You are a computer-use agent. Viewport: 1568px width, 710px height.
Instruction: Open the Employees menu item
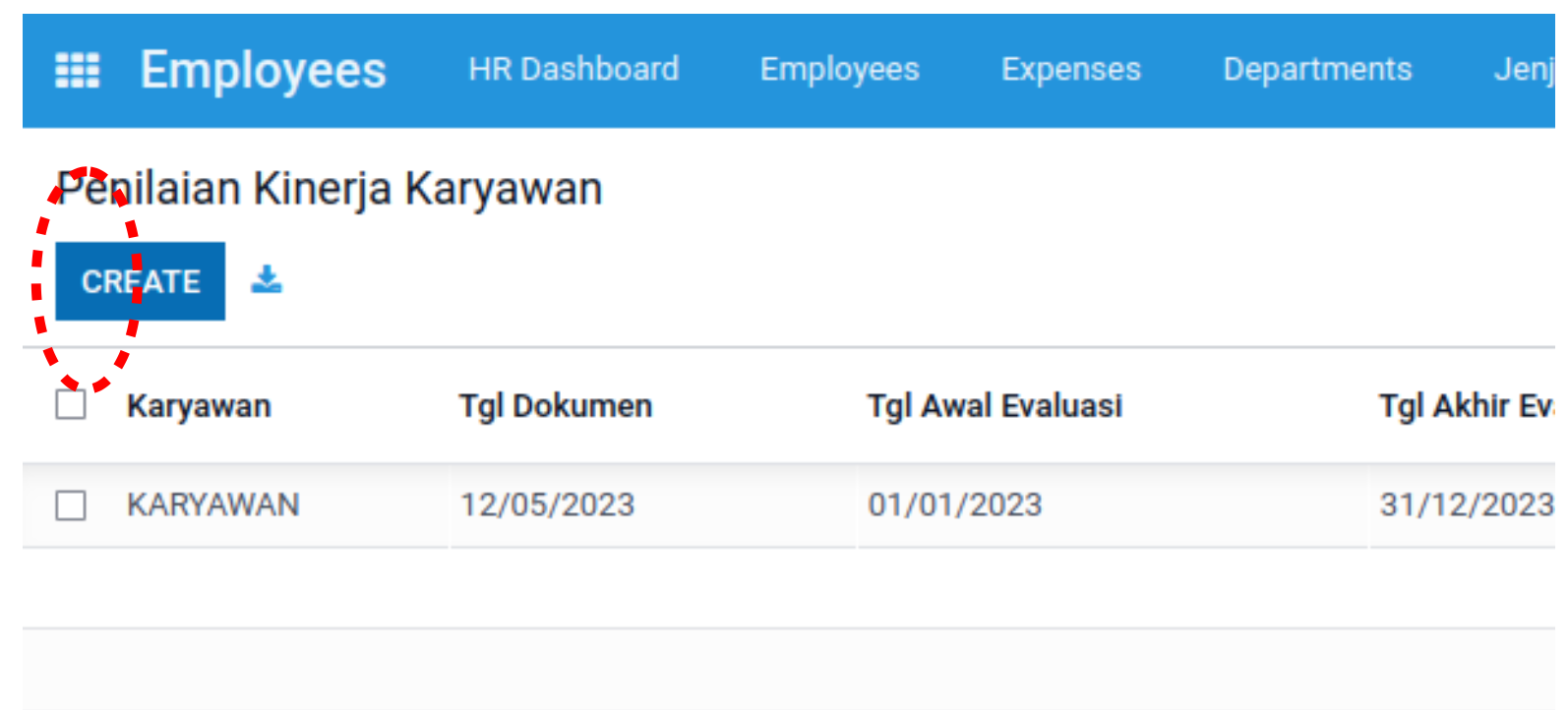coord(839,69)
